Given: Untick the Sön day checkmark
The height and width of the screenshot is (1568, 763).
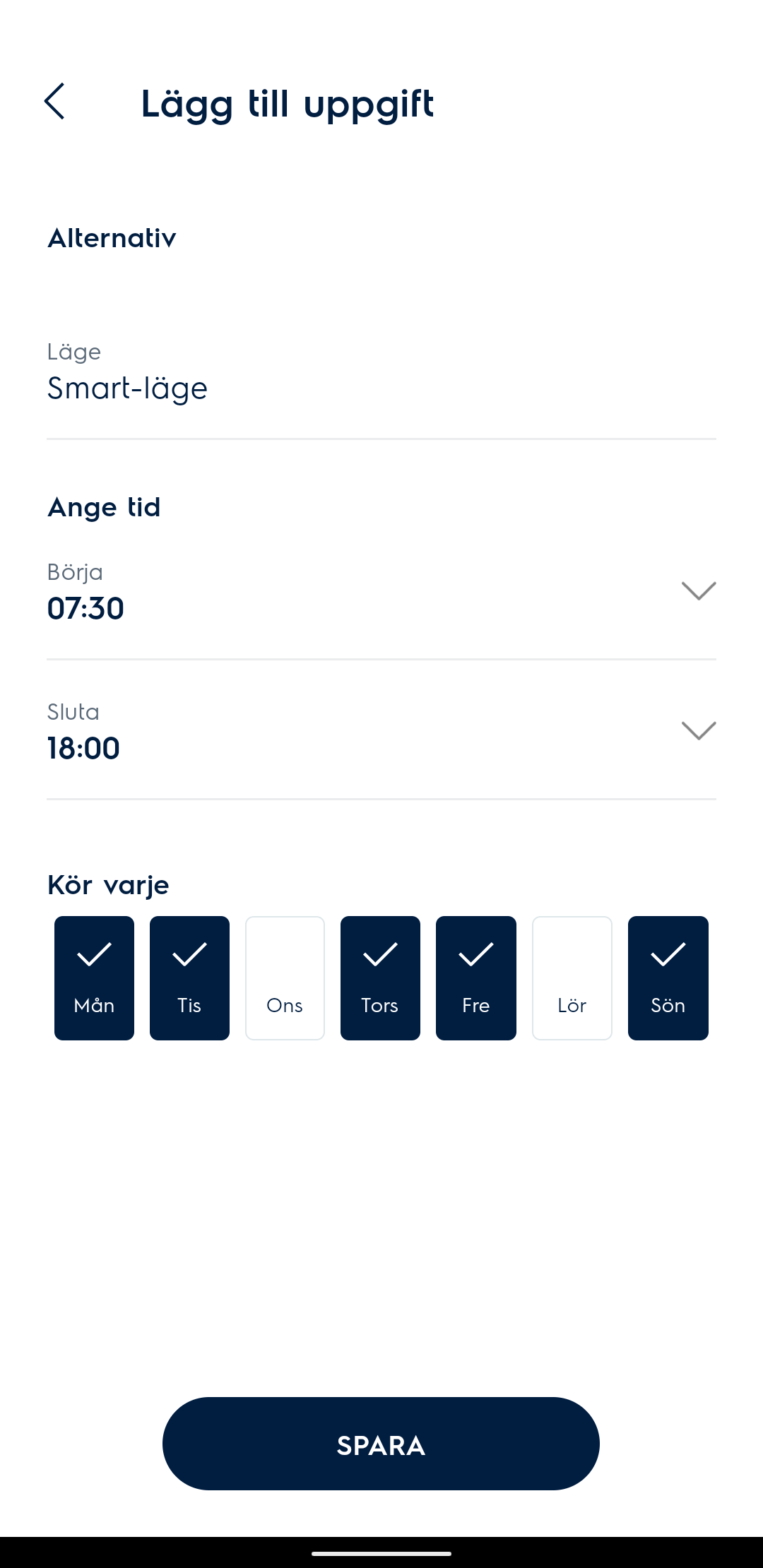Looking at the screenshot, I should pyautogui.click(x=668, y=978).
